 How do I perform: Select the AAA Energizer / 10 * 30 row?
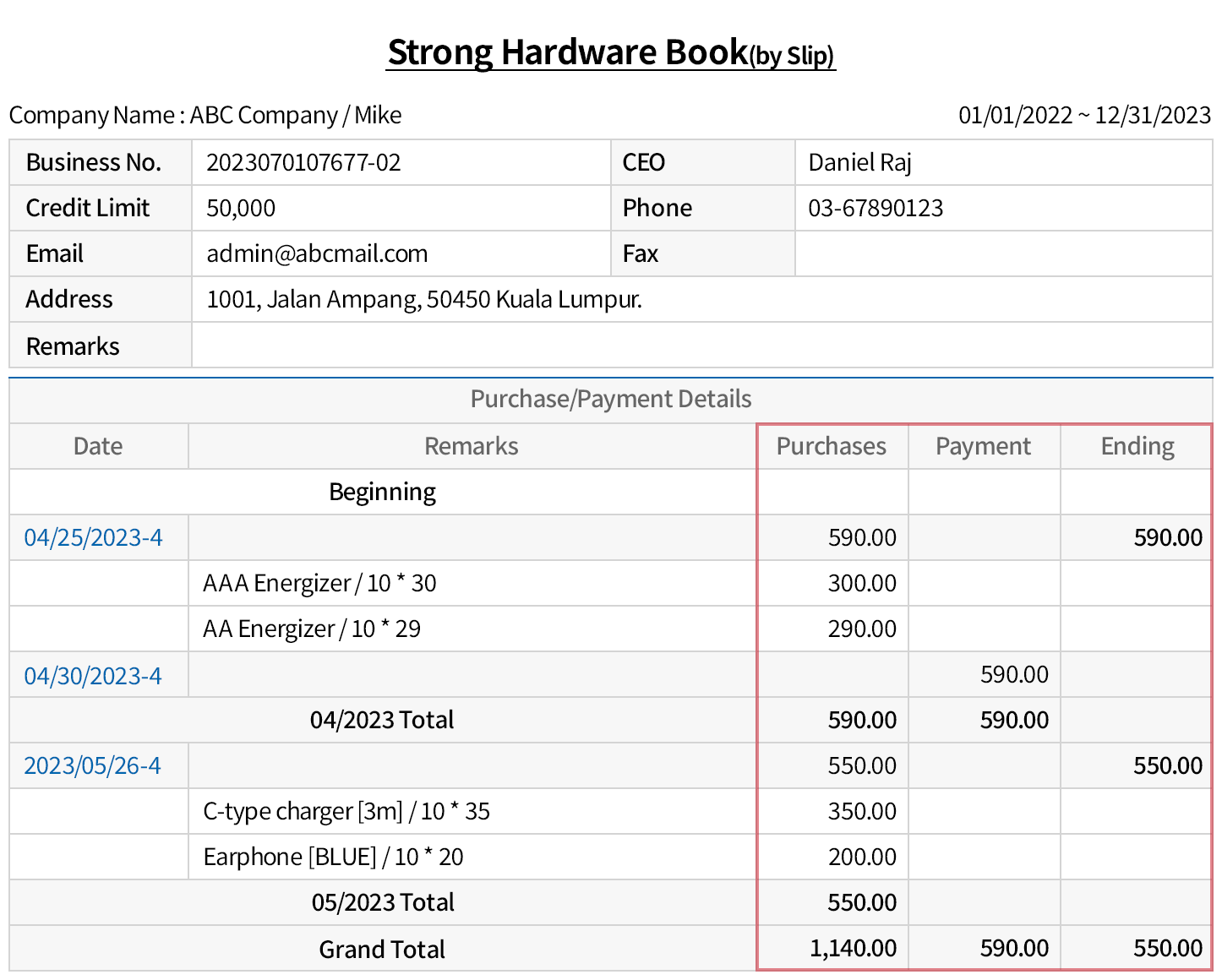pos(319,584)
